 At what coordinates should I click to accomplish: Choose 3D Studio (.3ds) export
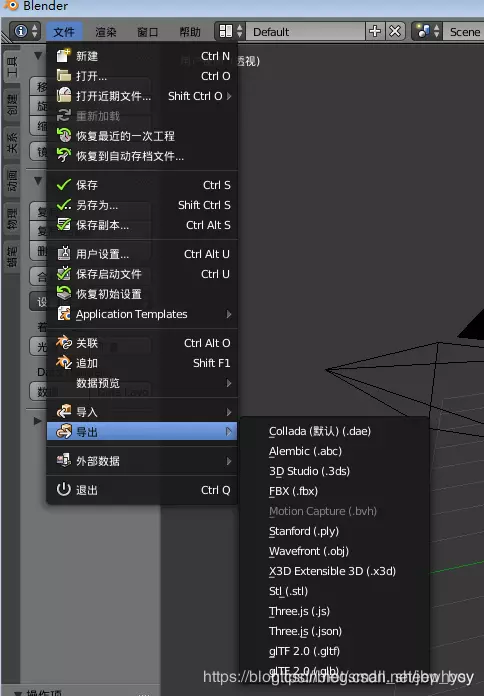coord(309,471)
